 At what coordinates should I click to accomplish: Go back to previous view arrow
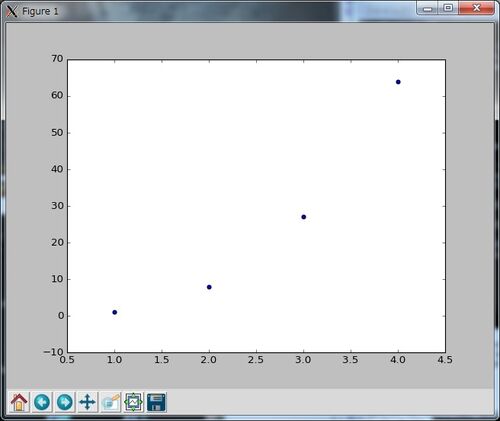pyautogui.click(x=42, y=402)
